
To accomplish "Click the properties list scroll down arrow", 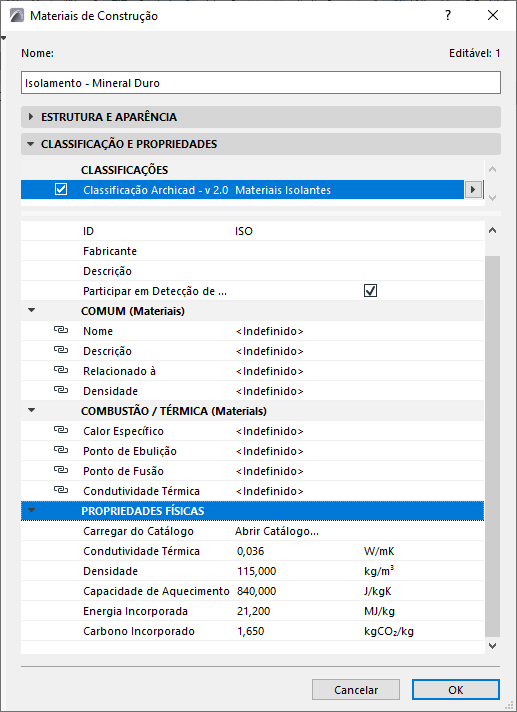I will (x=492, y=646).
